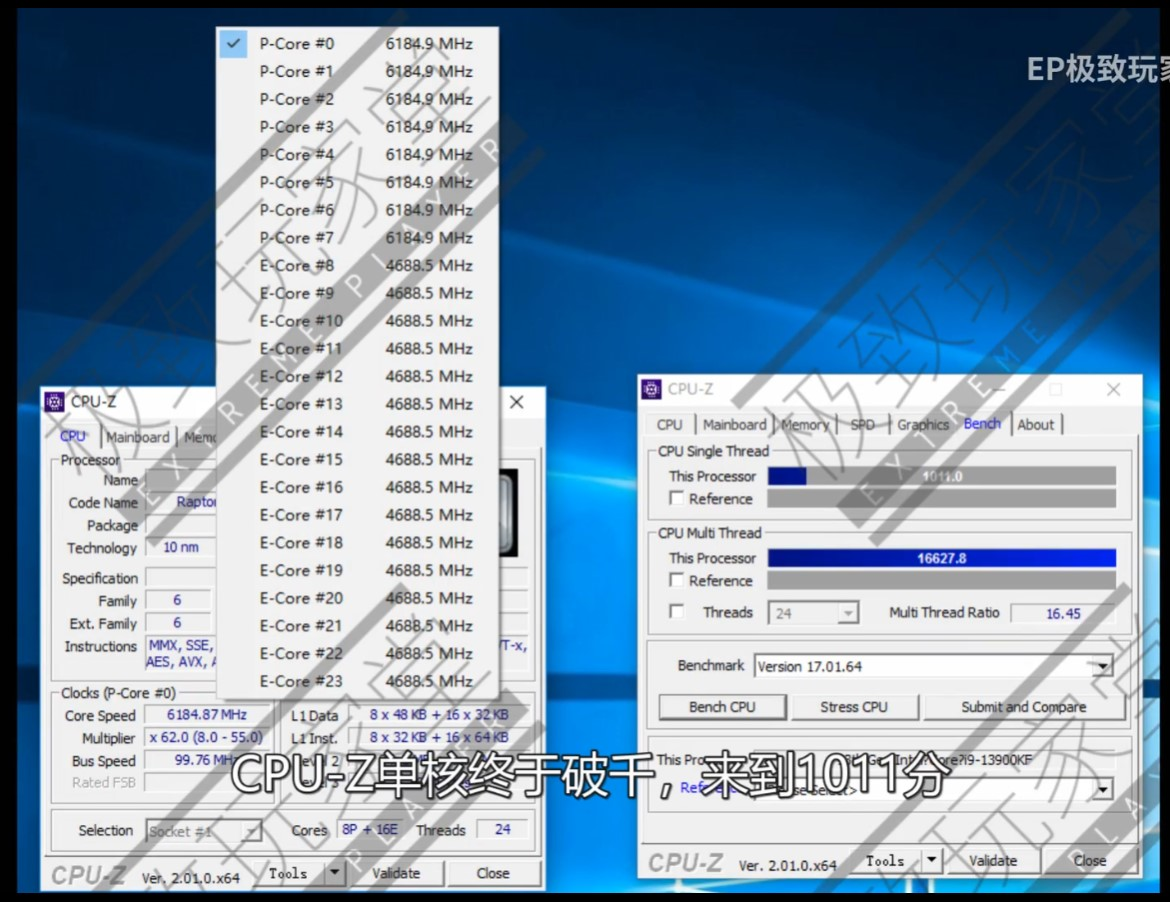Click L1 Data cache value

pyautogui.click(x=439, y=715)
